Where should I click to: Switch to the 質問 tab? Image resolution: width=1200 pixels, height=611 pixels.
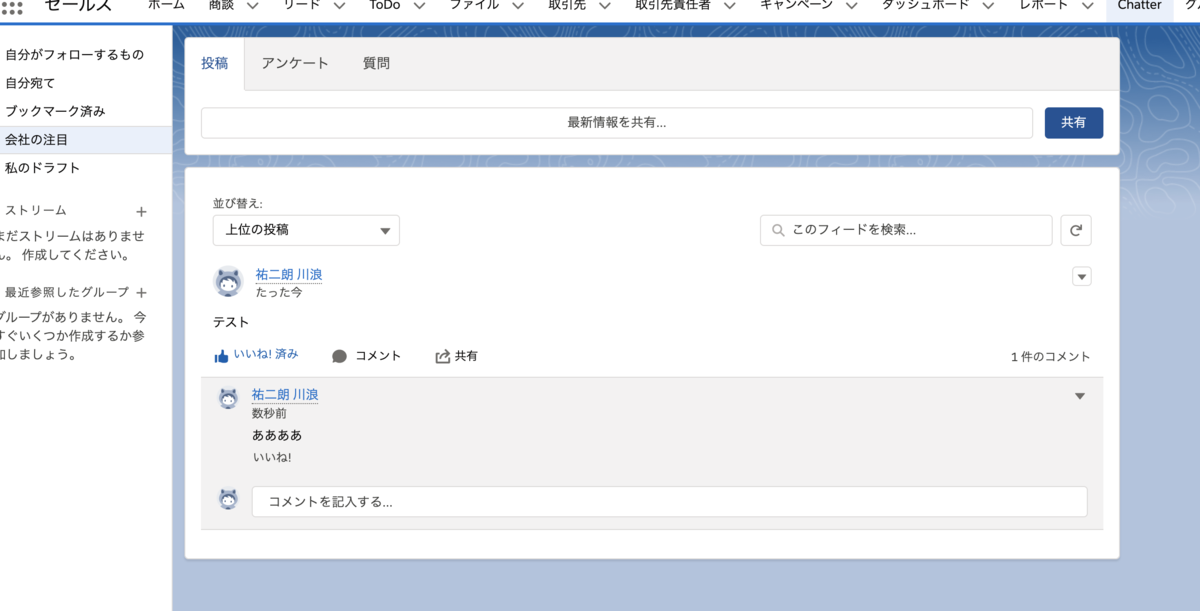(377, 63)
